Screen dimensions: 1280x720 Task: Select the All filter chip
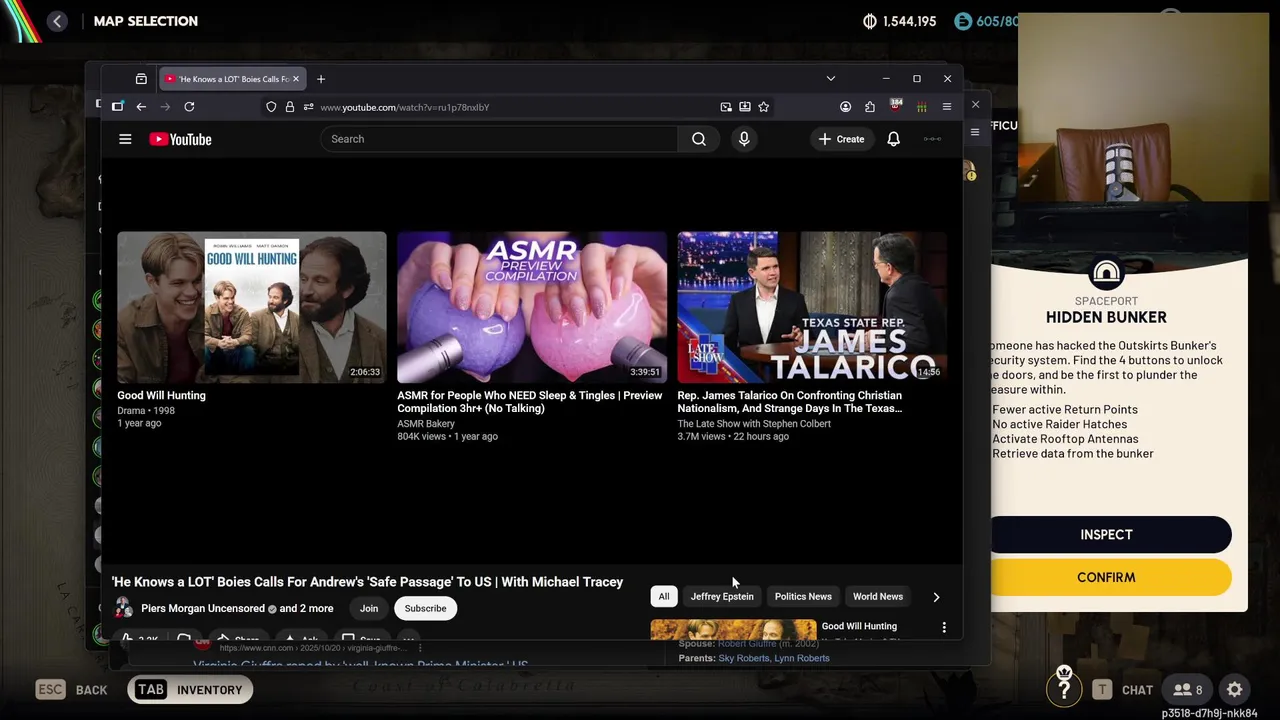point(664,596)
